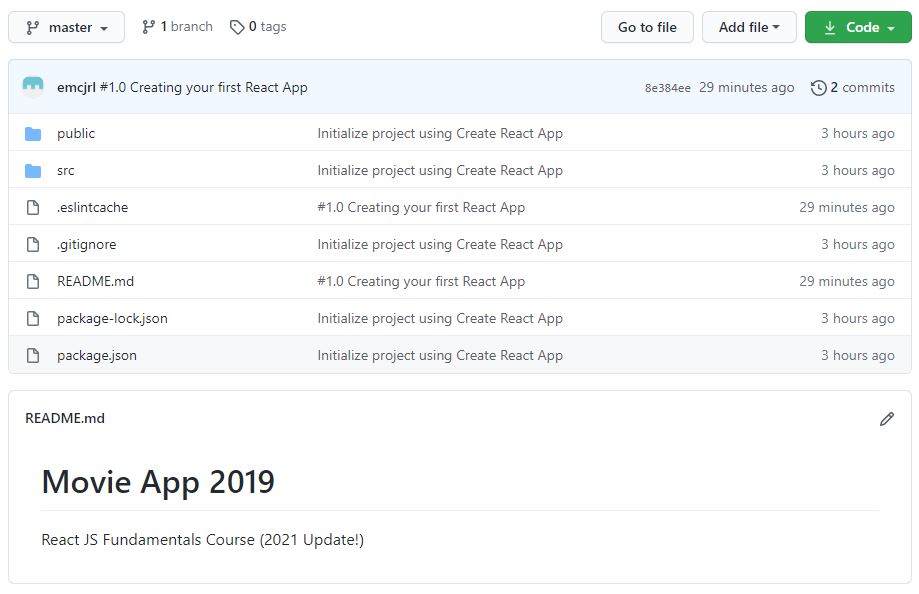Open latest commit message in header
The image size is (919, 594).
point(204,87)
